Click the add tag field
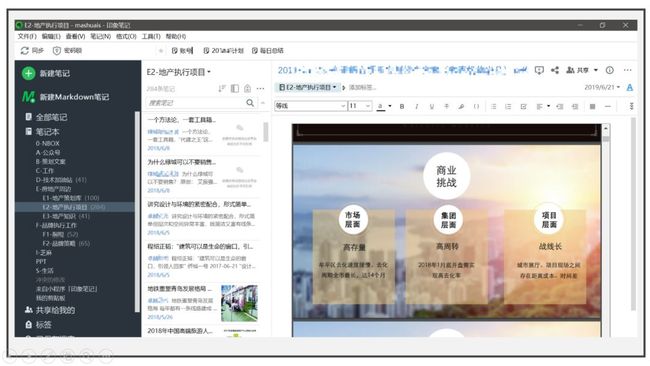Image resolution: width=650 pixels, height=366 pixels. [x=362, y=87]
